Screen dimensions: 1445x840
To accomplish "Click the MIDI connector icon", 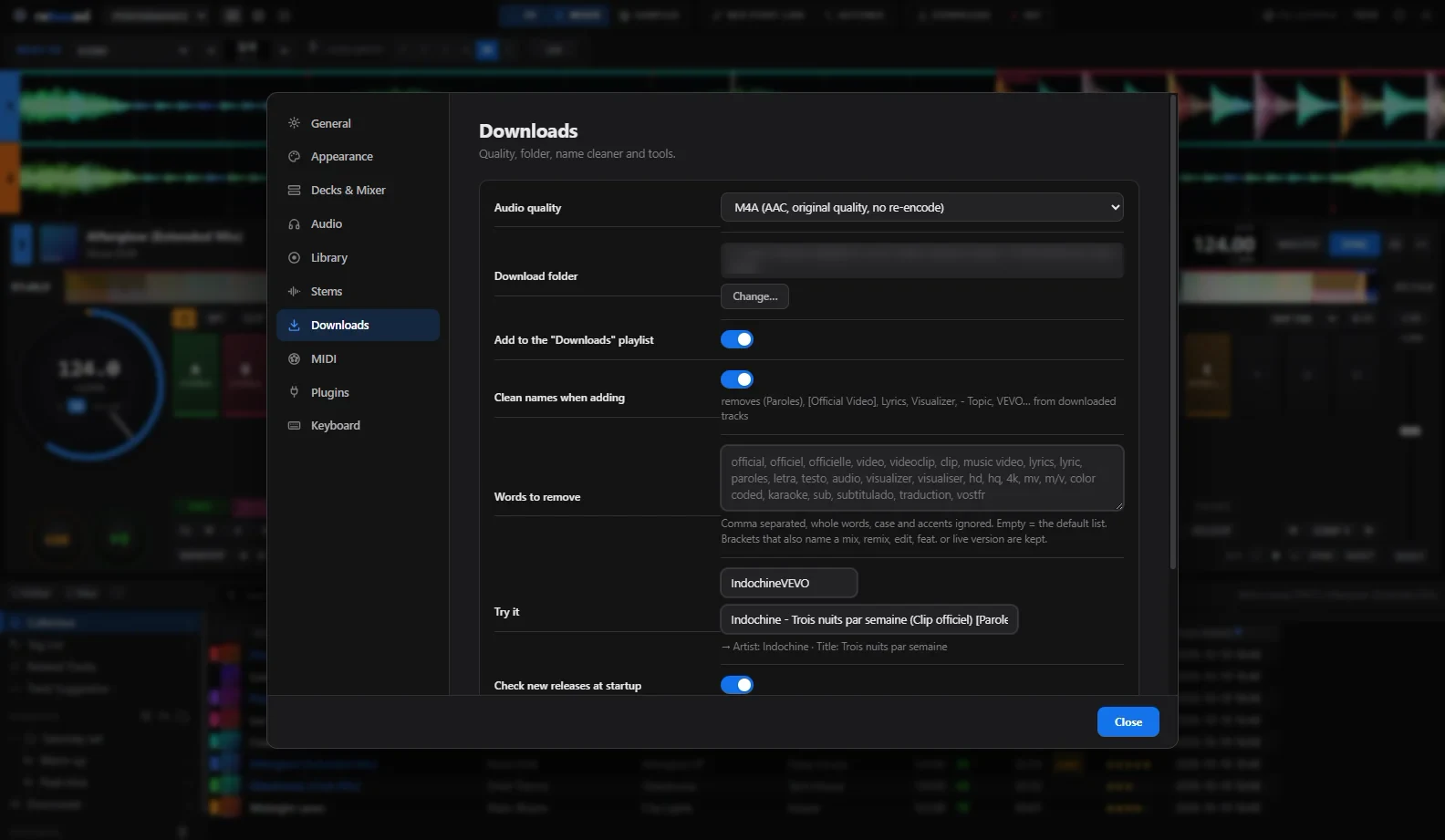I will [x=294, y=358].
